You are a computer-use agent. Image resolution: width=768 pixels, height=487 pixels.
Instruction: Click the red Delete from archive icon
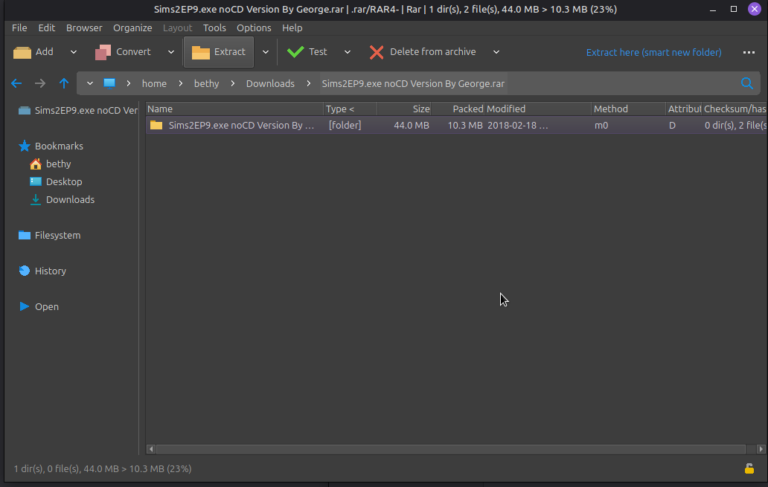click(x=376, y=52)
